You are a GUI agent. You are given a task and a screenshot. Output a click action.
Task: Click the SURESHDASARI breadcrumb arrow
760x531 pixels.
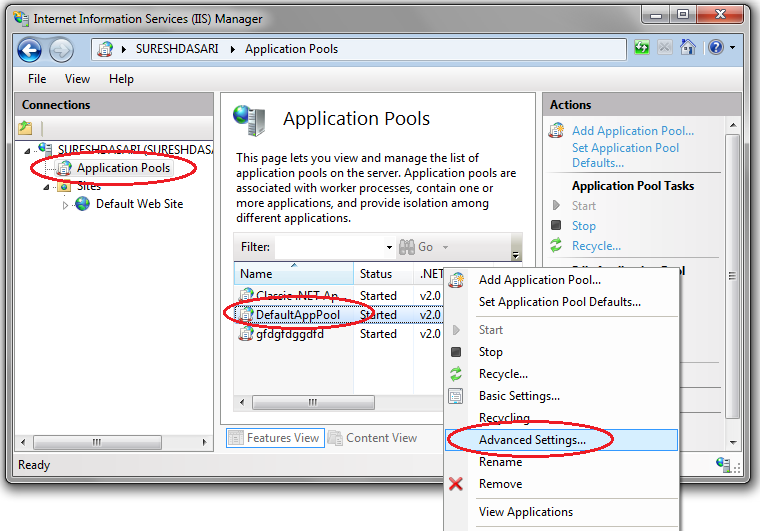(x=124, y=49)
